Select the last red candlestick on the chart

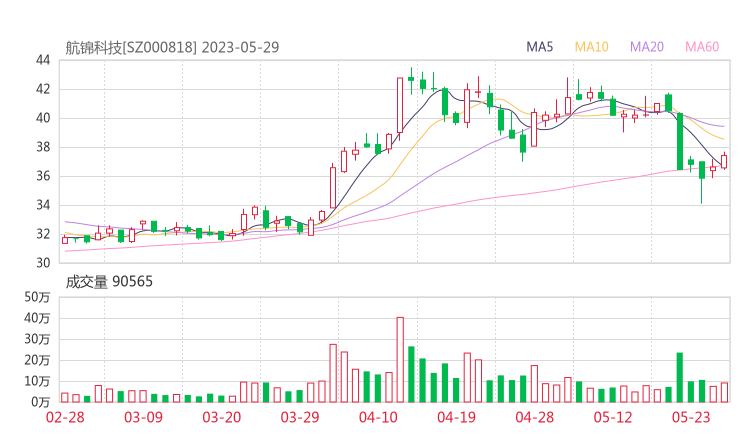pyautogui.click(x=724, y=161)
